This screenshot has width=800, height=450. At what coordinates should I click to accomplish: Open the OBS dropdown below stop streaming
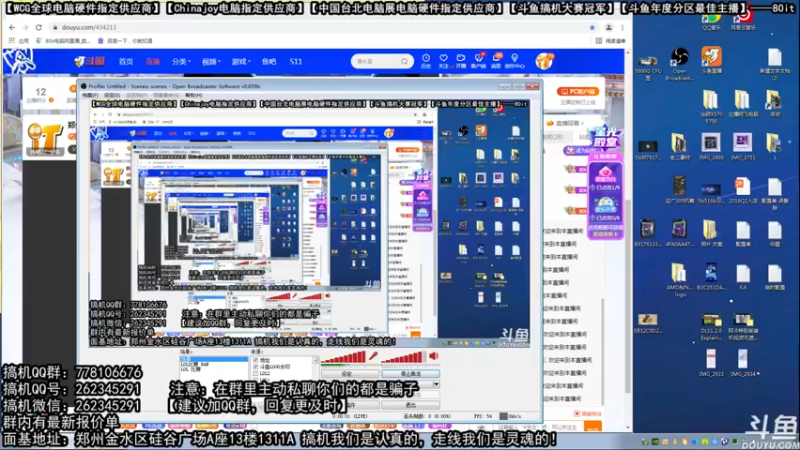(436, 384)
